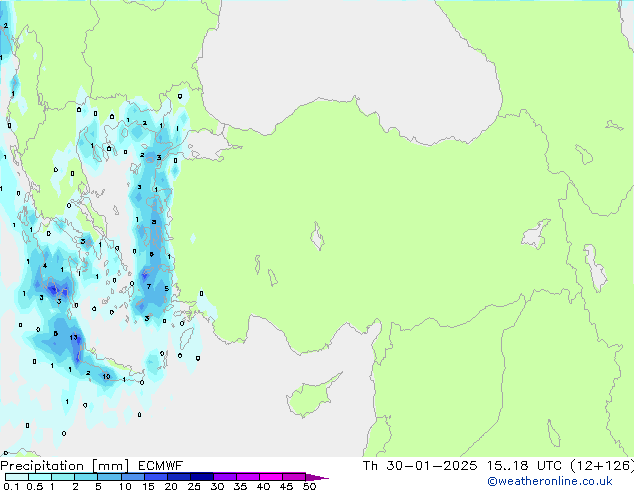
Task: Click the 50 label on the legend scale
Action: [x=310, y=487]
